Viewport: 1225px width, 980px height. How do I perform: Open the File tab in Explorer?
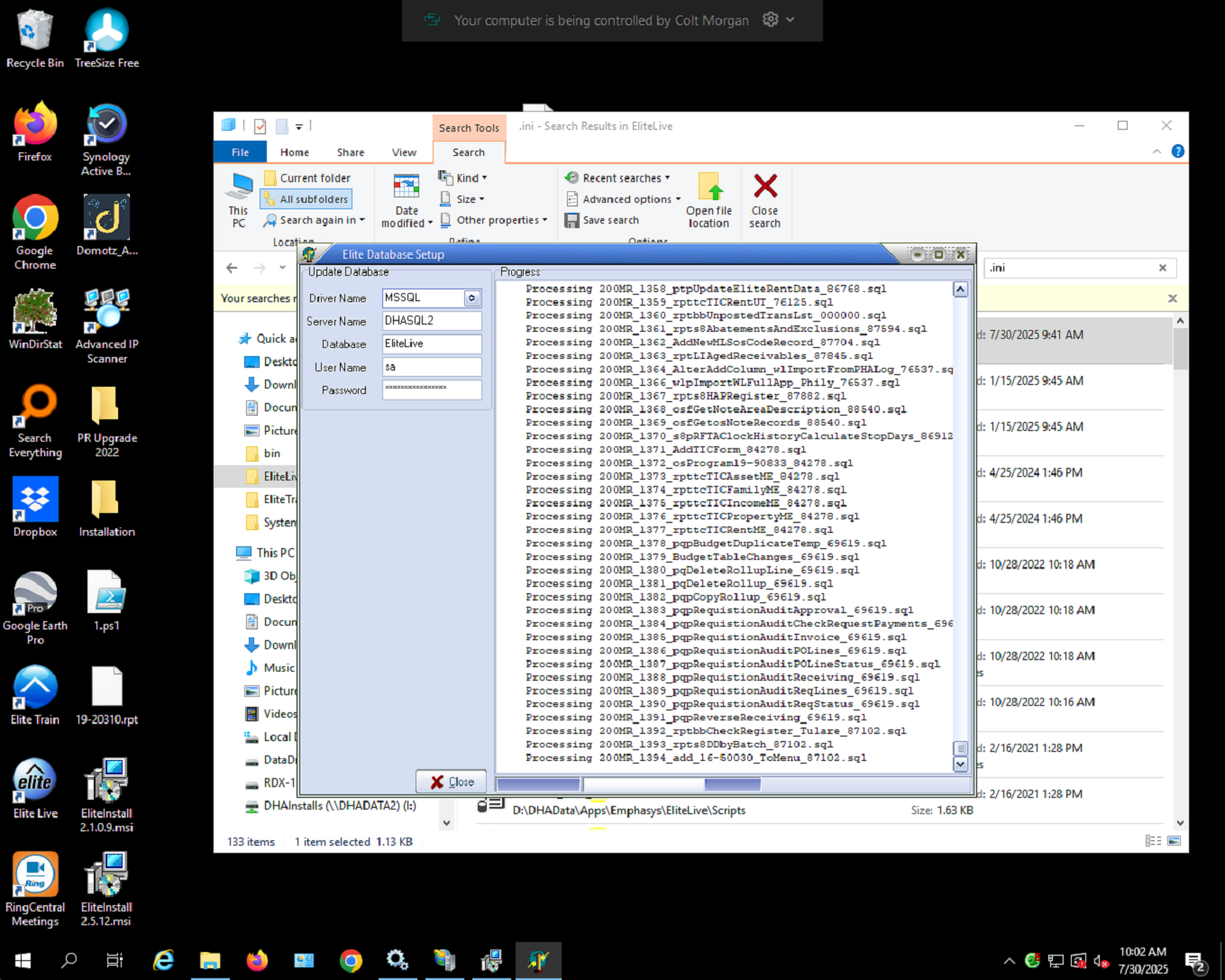point(240,152)
